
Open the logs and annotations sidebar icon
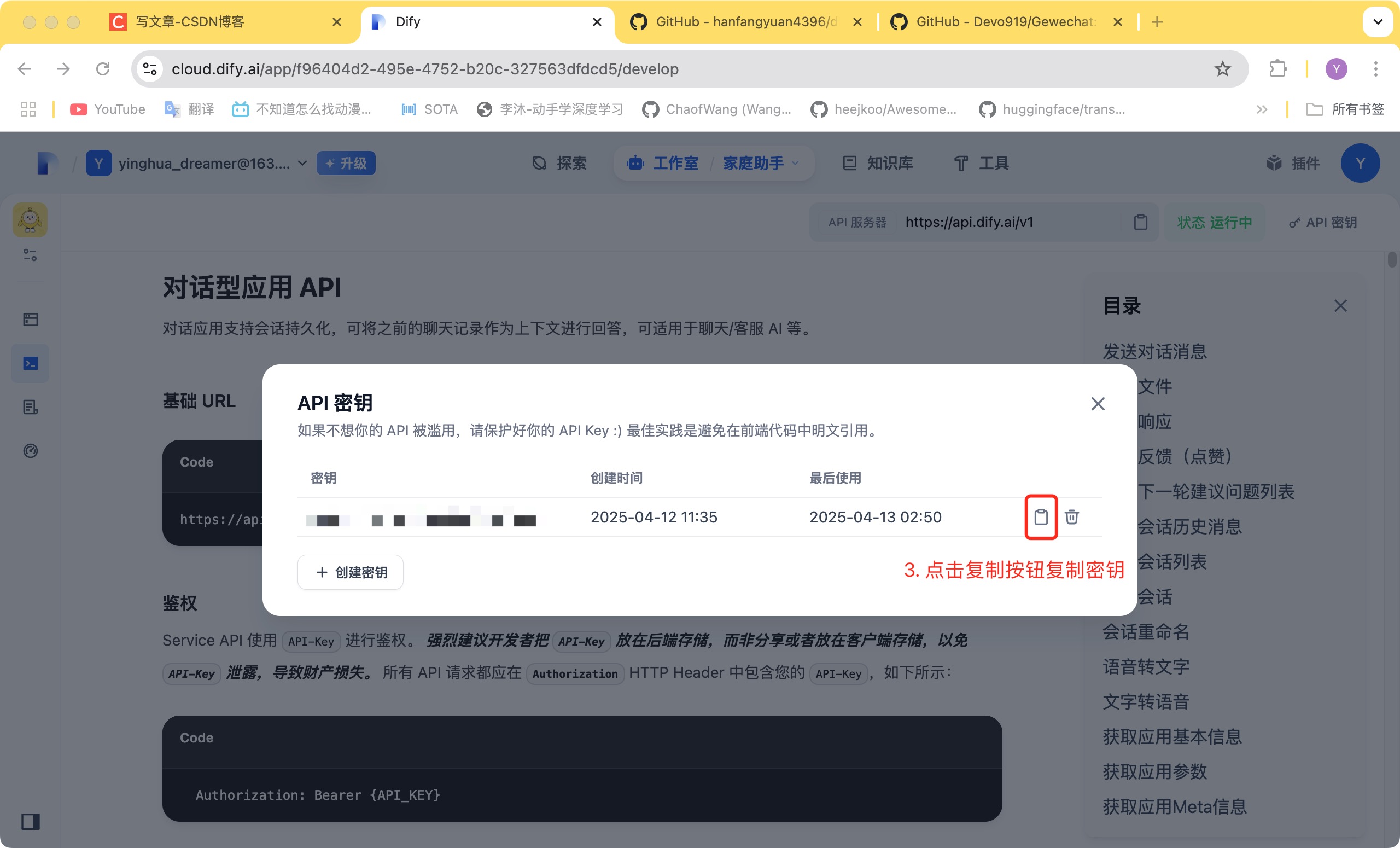tap(30, 407)
